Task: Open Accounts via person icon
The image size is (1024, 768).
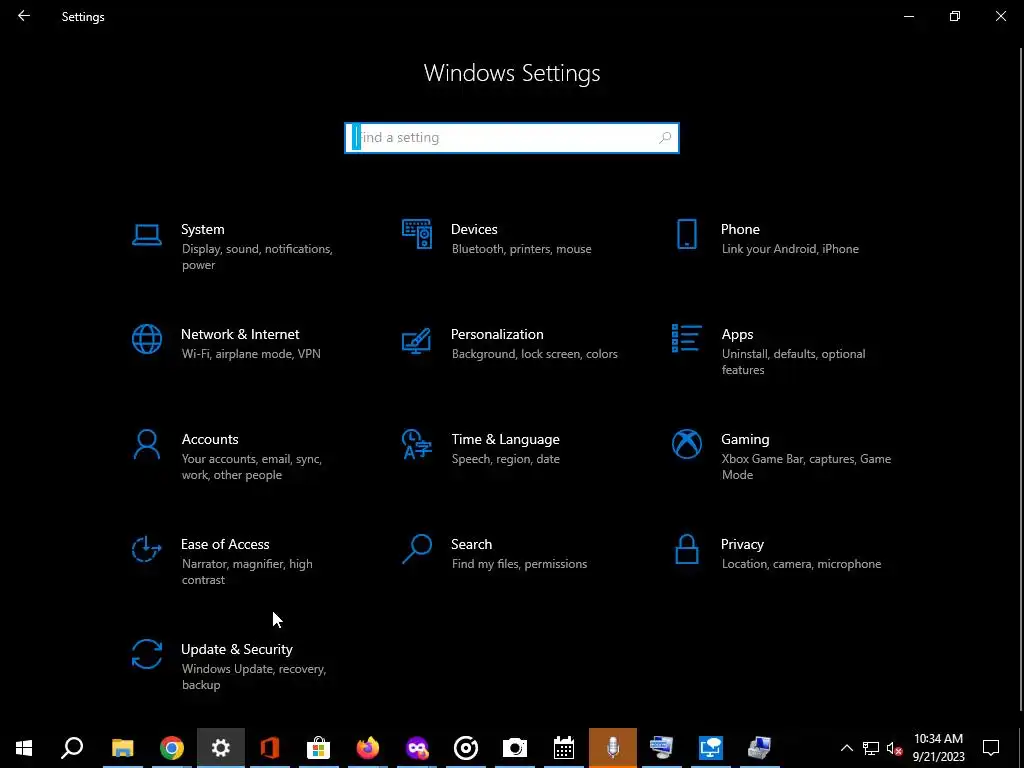Action: (x=147, y=445)
